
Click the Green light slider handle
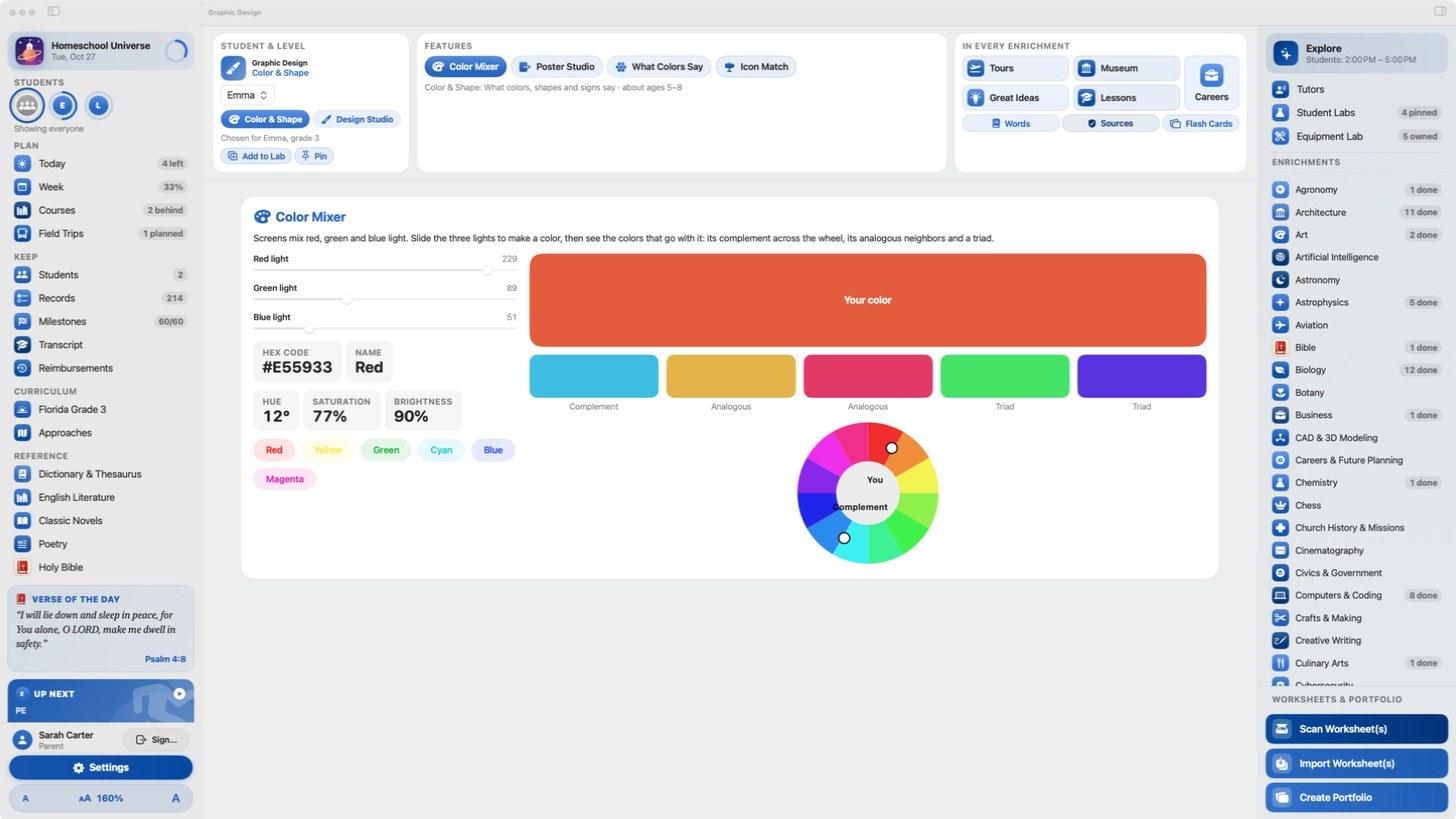tap(346, 299)
